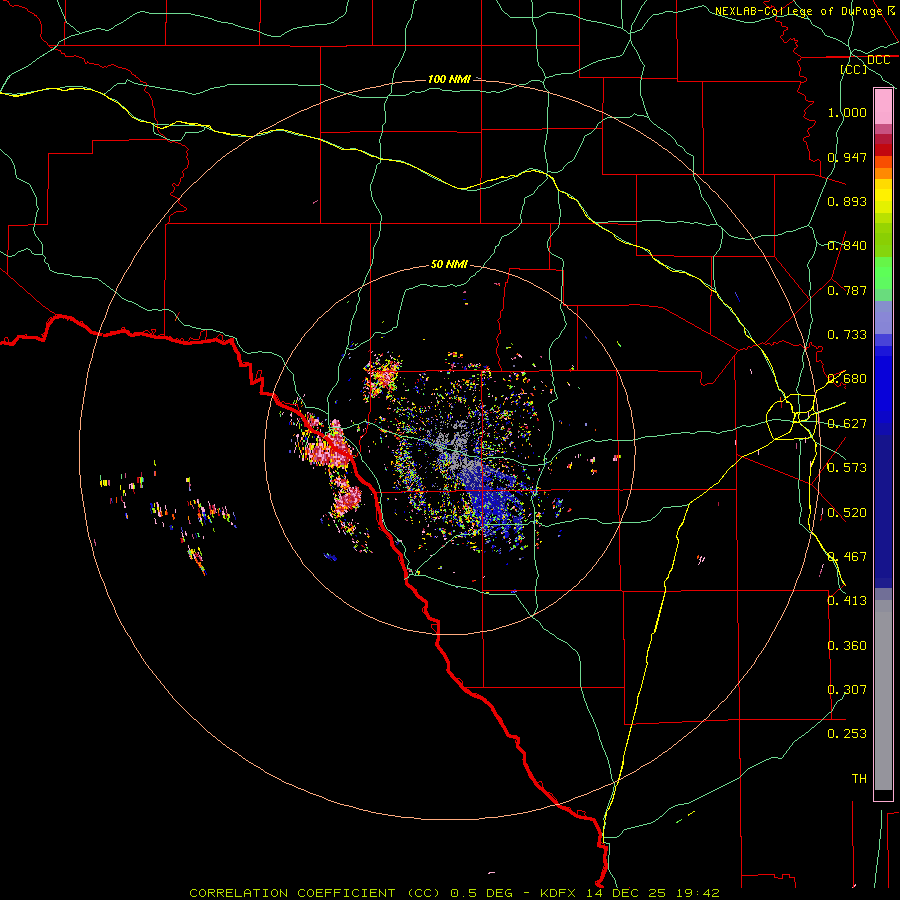The image size is (900, 900).
Task: Select the 0.893 legend value
Action: [x=847, y=201]
